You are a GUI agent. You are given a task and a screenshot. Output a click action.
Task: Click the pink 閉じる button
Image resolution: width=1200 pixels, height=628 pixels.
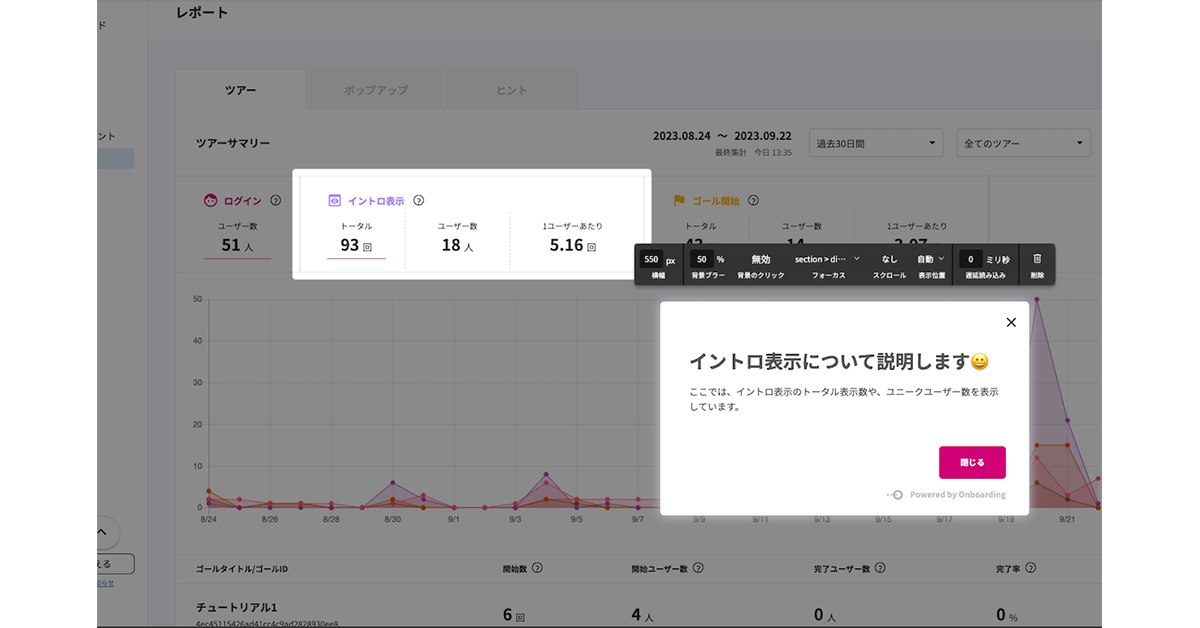972,463
